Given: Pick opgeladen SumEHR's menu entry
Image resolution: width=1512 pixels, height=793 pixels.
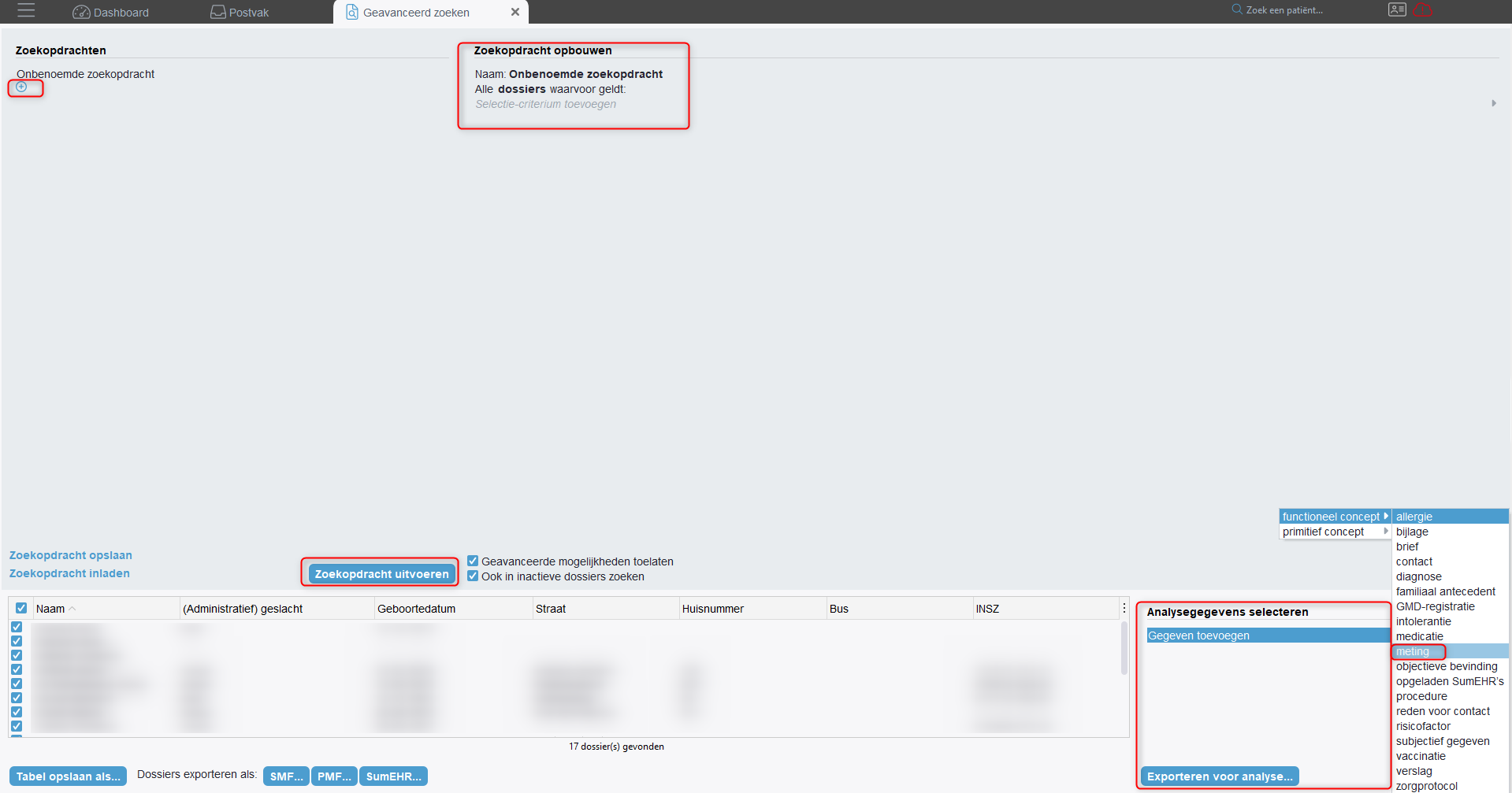Looking at the screenshot, I should (x=1451, y=681).
